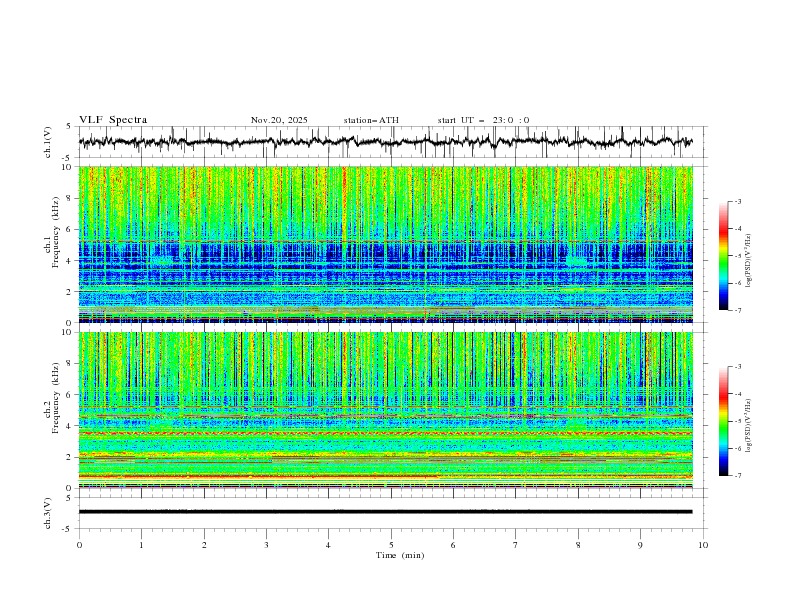Viewport: 792px width, 612px height.
Task: Click the log(PSD) label beside upper color bar
Action: click(748, 258)
